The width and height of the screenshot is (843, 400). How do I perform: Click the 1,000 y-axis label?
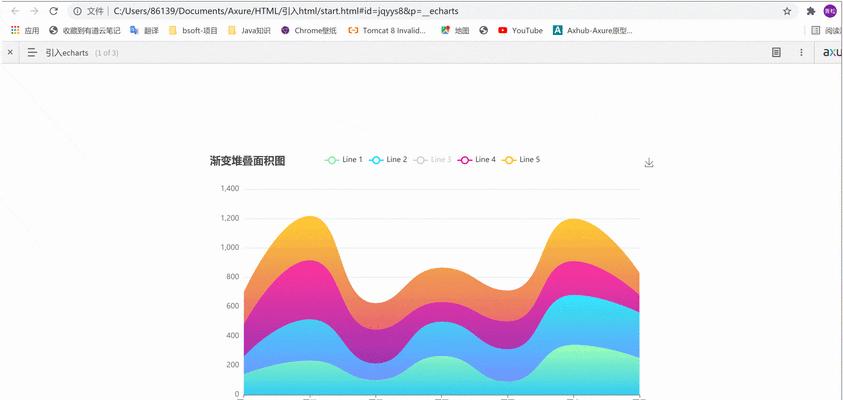tap(230, 247)
